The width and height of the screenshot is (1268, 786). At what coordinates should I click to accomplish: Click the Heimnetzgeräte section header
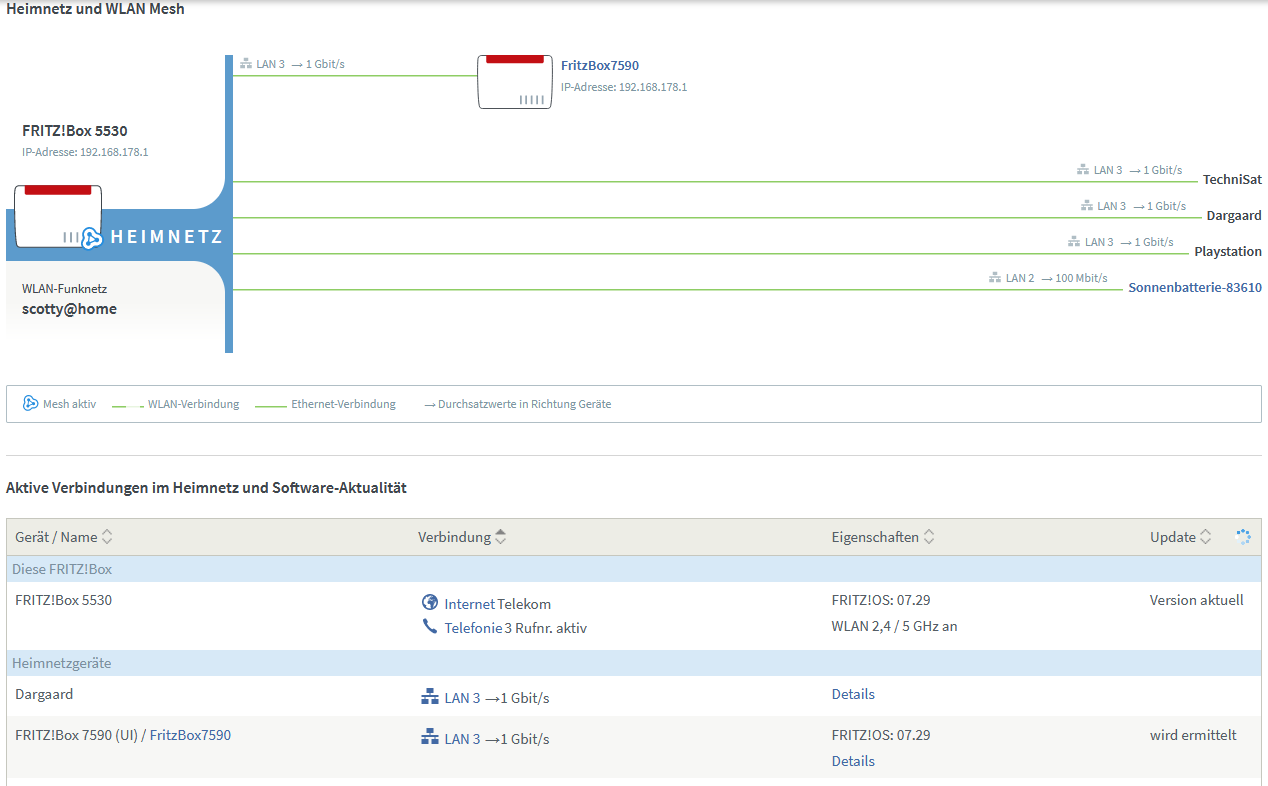[x=632, y=663]
